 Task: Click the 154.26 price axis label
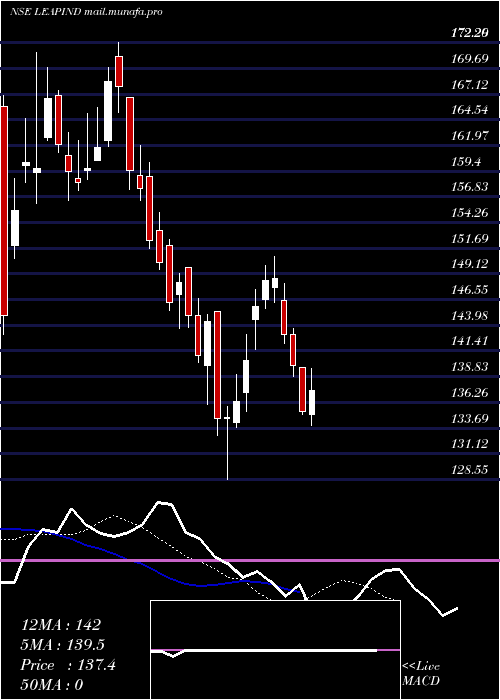tap(468, 213)
